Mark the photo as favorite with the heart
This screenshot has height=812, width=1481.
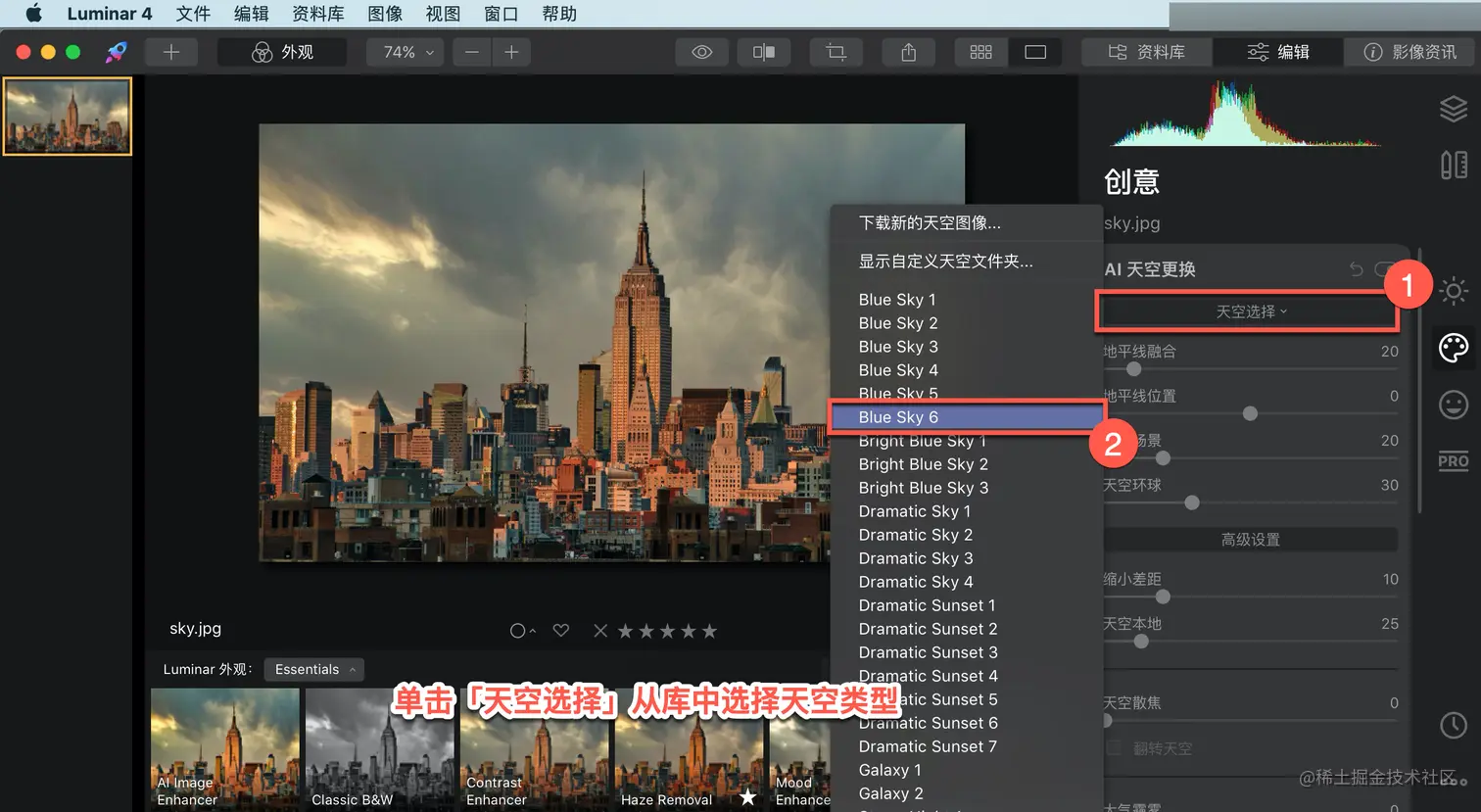pyautogui.click(x=561, y=631)
